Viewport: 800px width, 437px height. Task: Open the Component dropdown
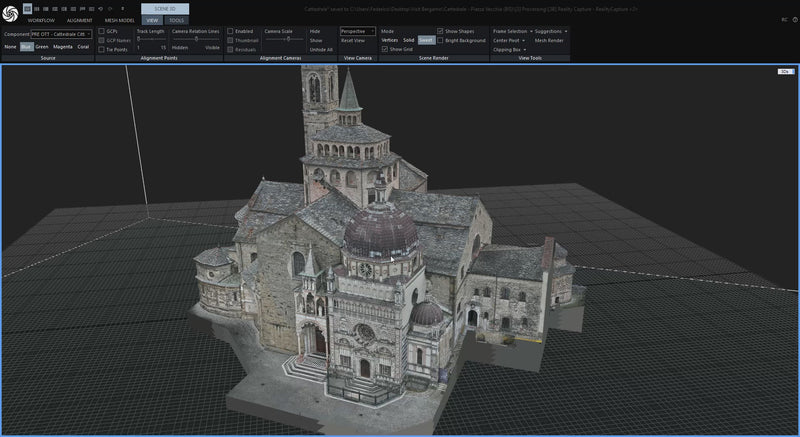pyautogui.click(x=60, y=34)
